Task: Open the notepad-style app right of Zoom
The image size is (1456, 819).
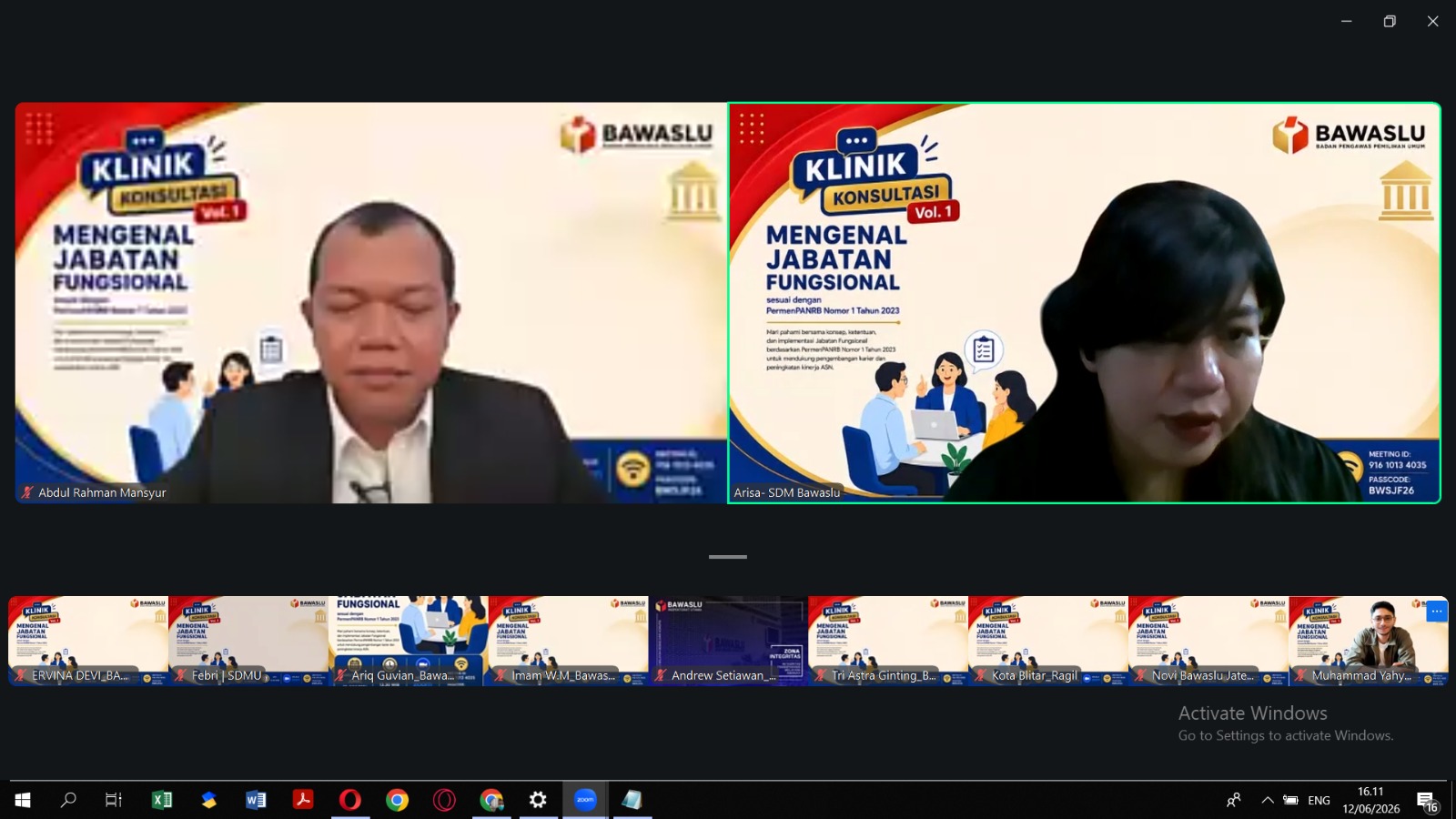Action: (632, 800)
